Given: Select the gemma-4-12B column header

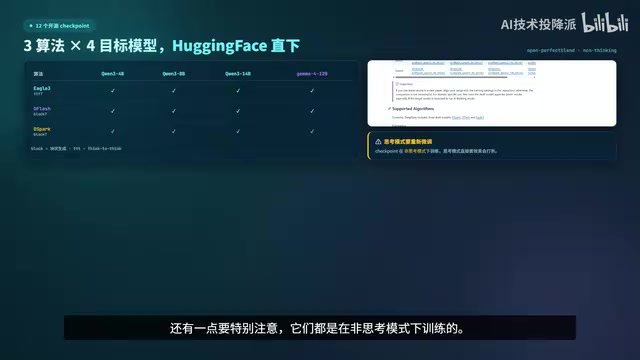Looking at the screenshot, I should (x=312, y=74).
